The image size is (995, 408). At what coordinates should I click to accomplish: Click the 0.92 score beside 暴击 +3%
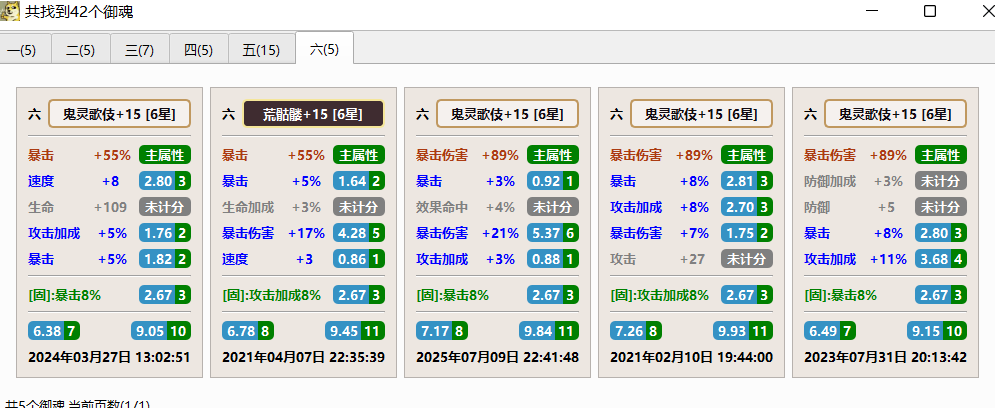click(553, 181)
